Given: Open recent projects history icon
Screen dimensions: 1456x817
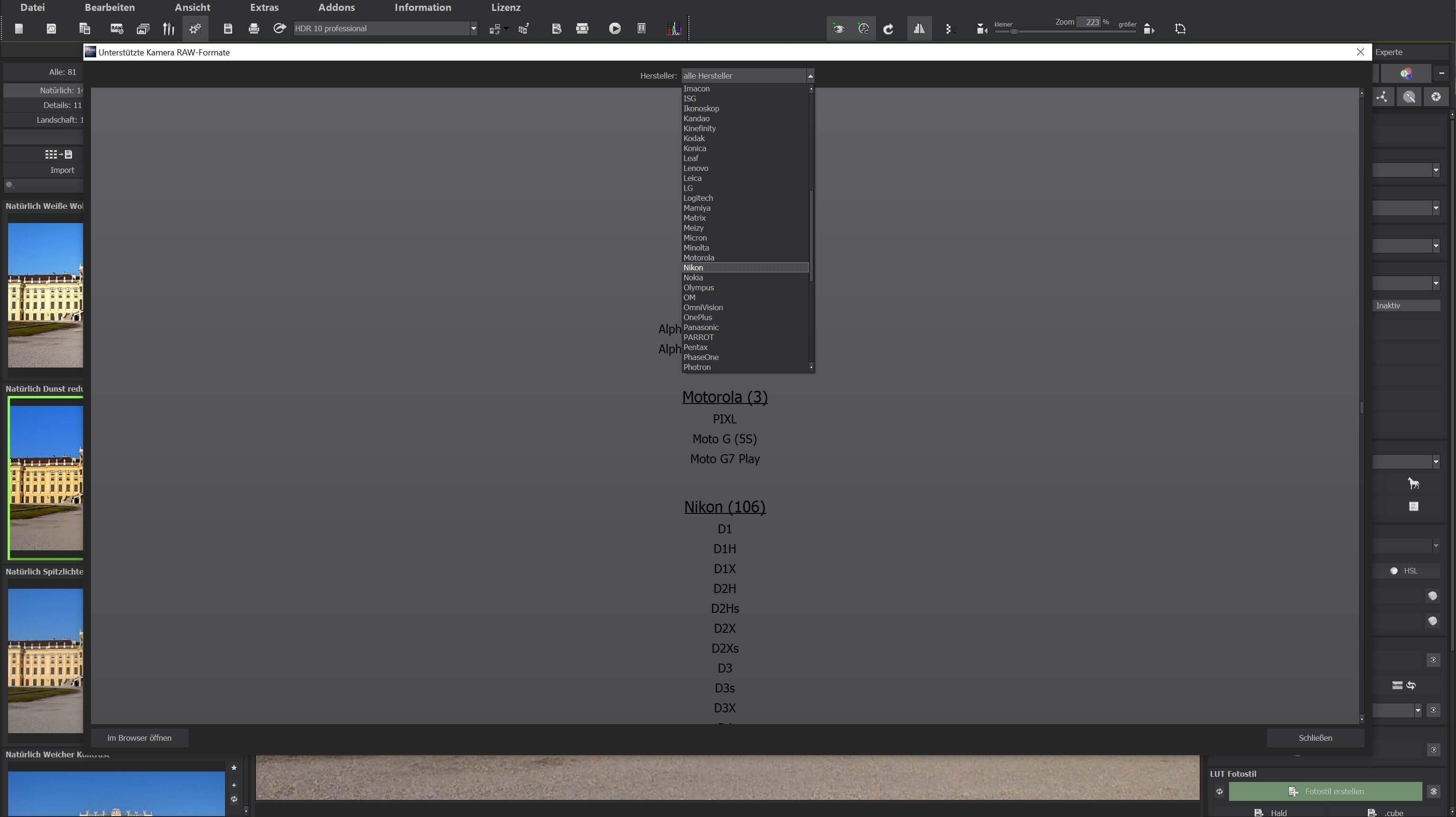Looking at the screenshot, I should coord(52,28).
